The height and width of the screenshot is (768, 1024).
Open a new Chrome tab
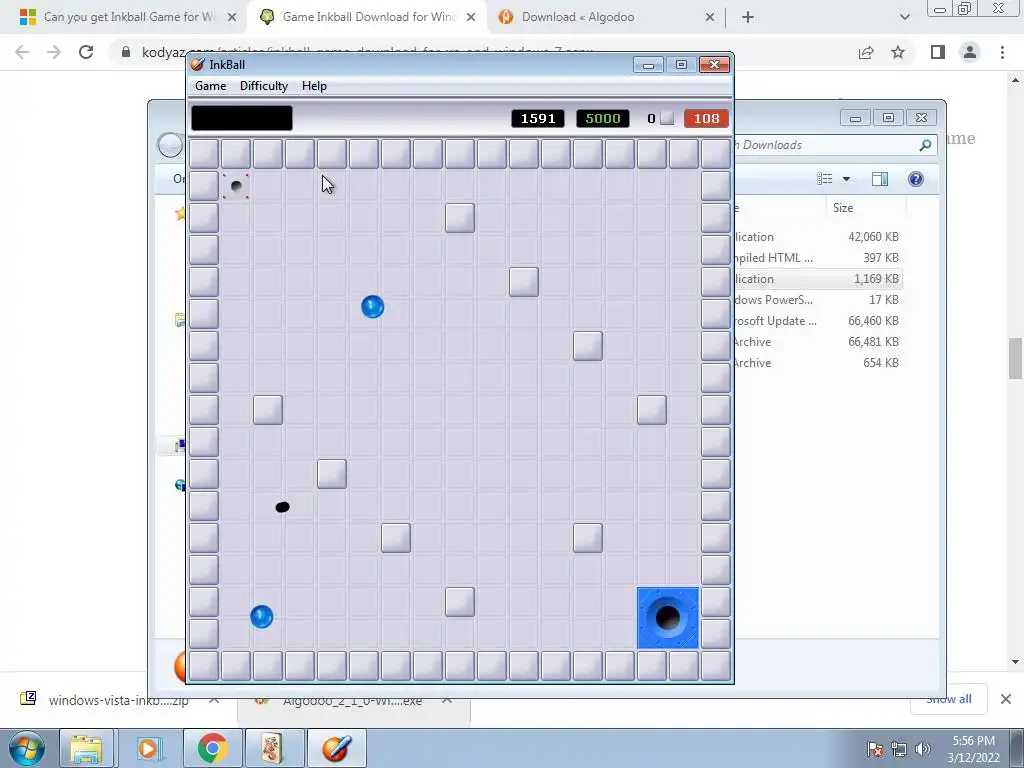click(x=748, y=17)
